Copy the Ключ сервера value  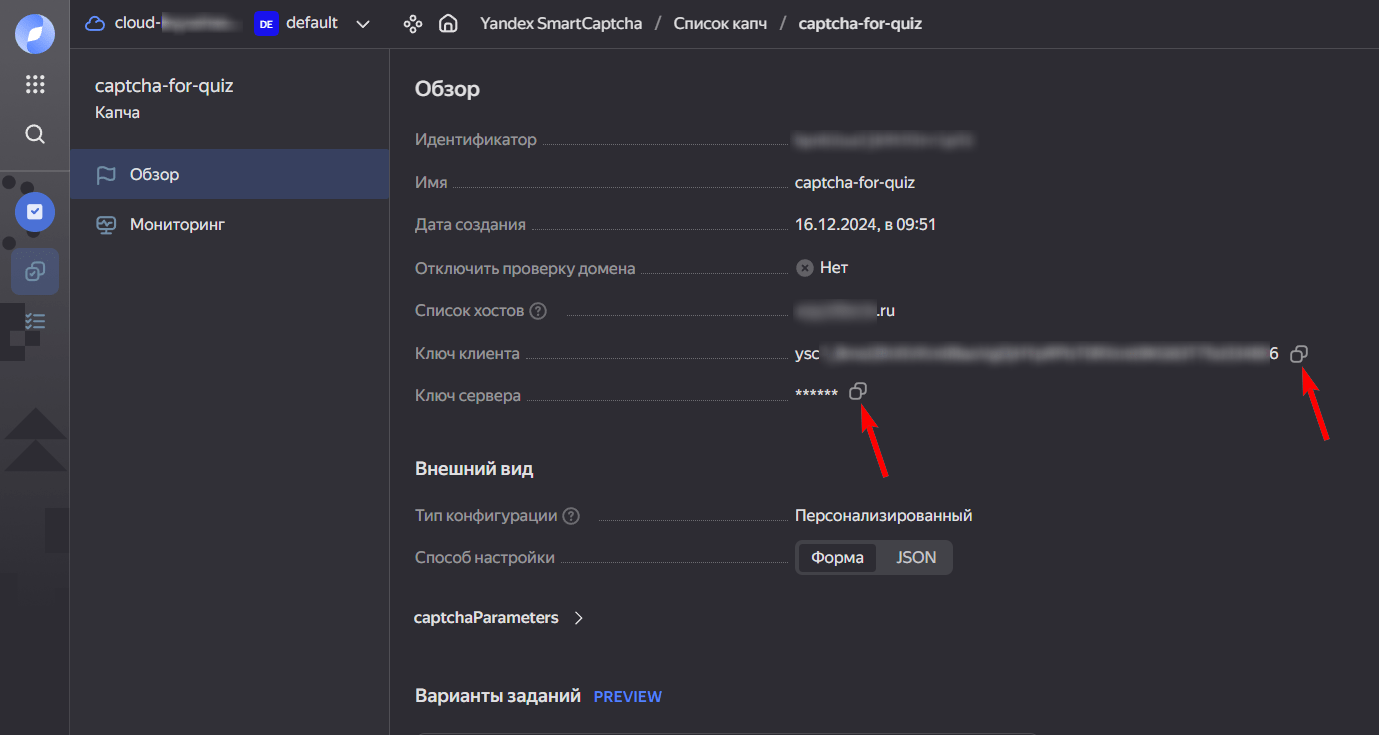point(857,391)
